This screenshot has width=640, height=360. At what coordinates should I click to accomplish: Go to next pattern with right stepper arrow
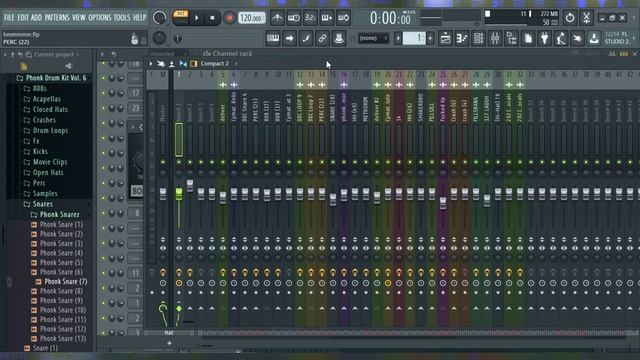pos(431,38)
